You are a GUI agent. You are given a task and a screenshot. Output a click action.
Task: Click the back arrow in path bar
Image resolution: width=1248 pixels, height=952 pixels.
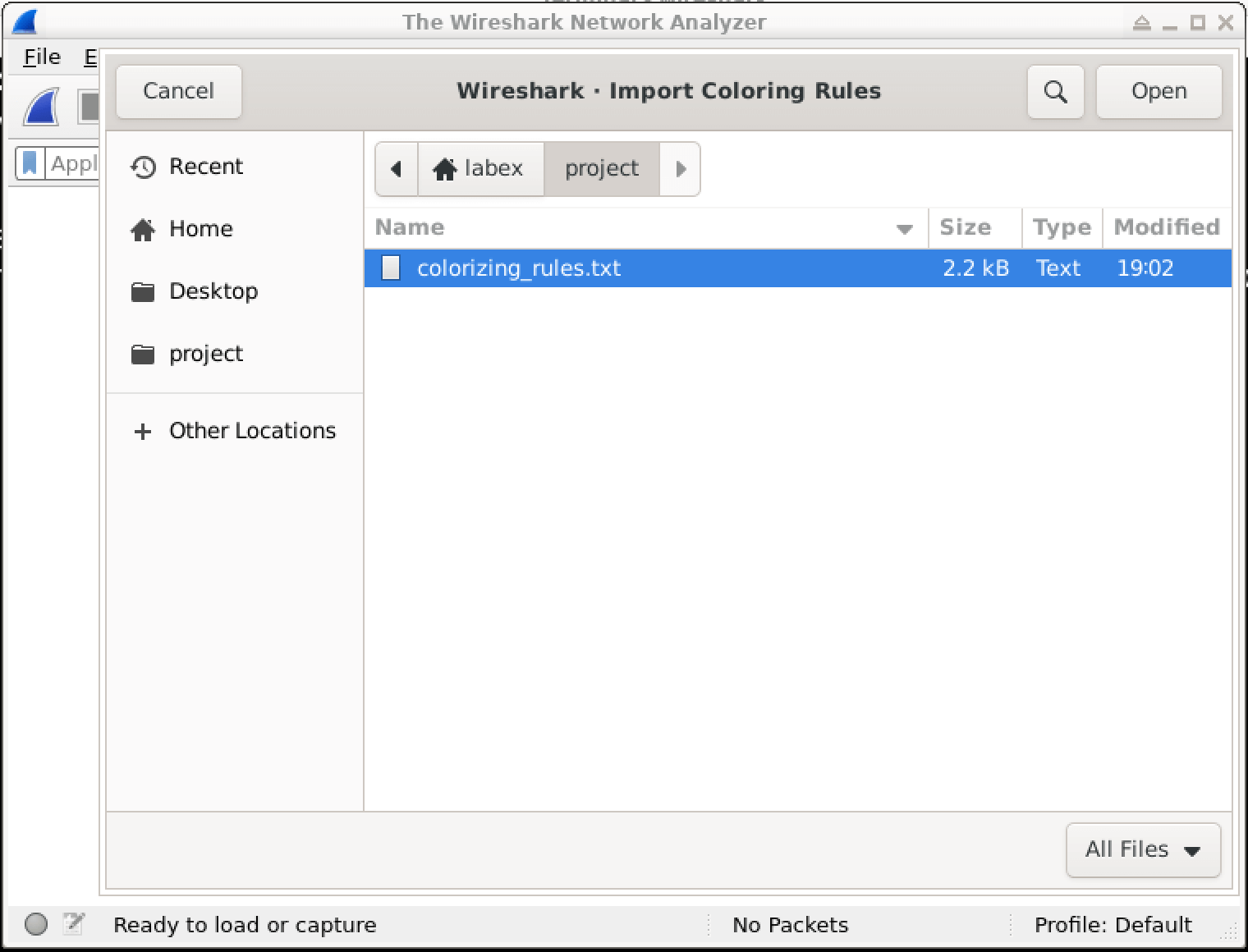pyautogui.click(x=397, y=169)
